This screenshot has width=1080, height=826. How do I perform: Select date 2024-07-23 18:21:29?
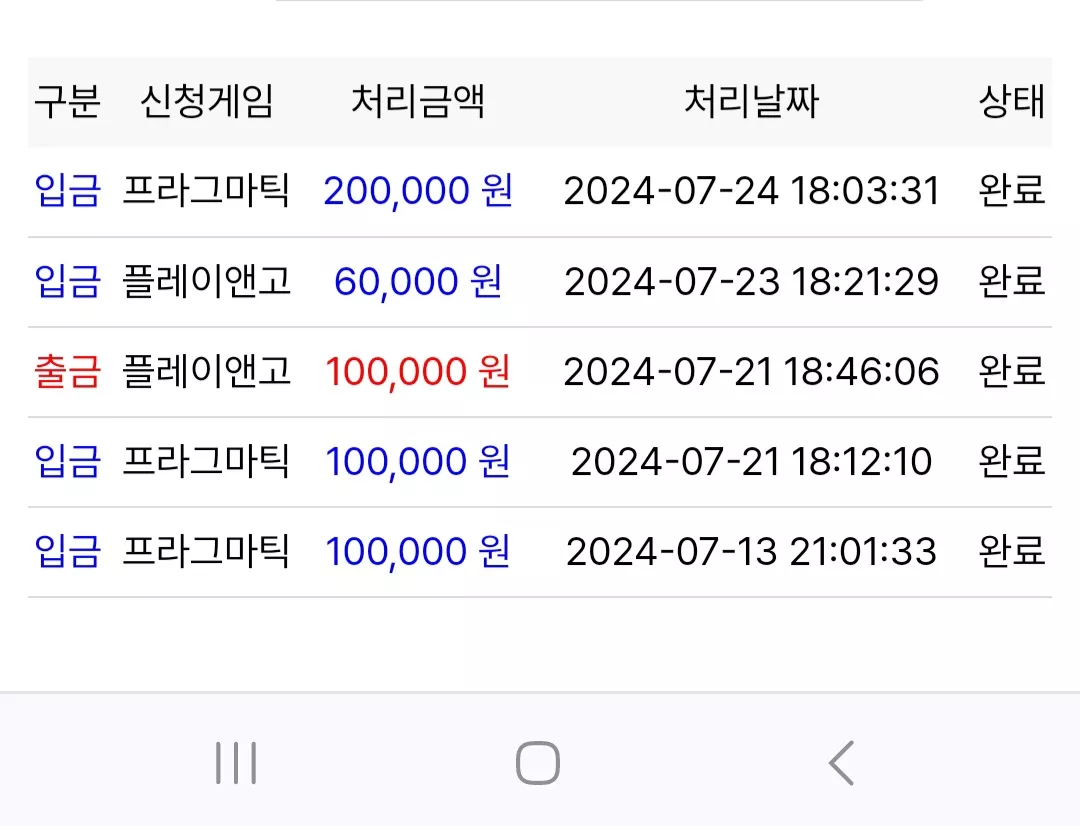751,281
